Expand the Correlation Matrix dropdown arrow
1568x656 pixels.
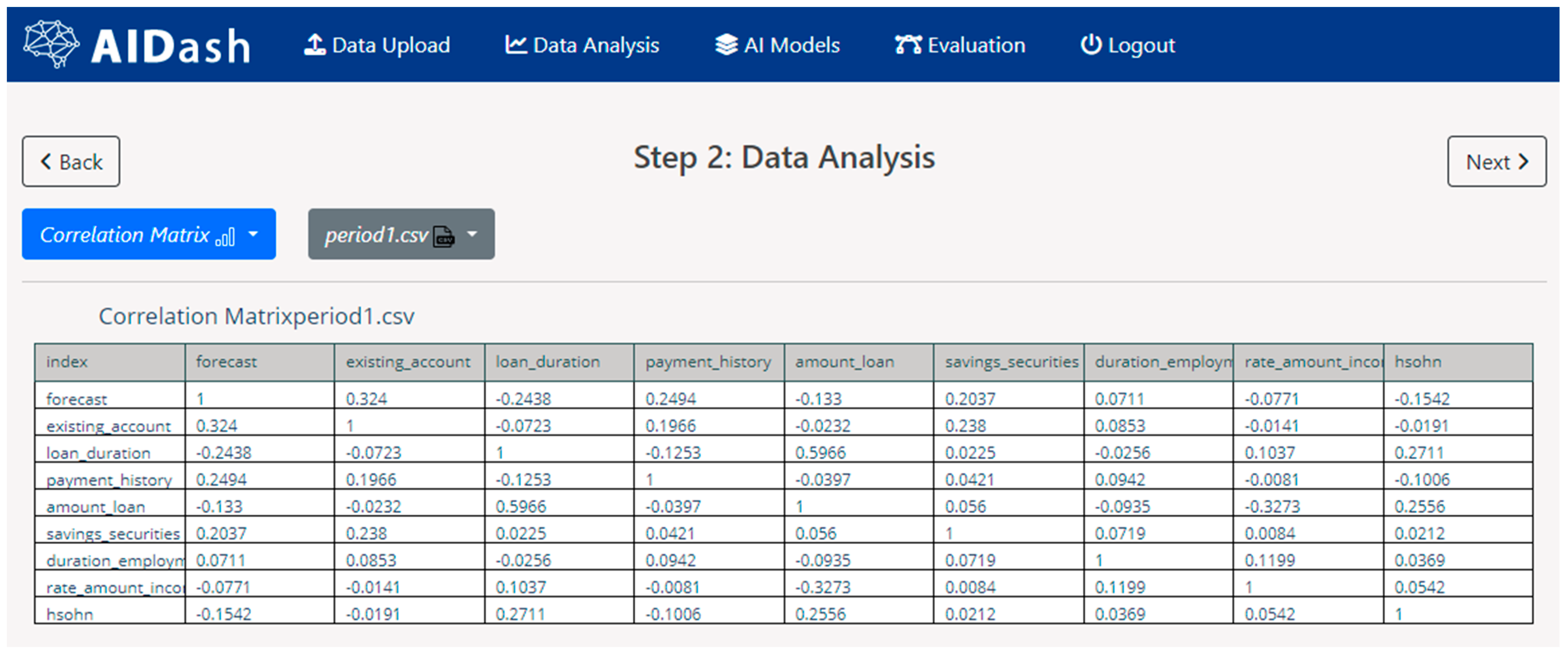click(254, 234)
